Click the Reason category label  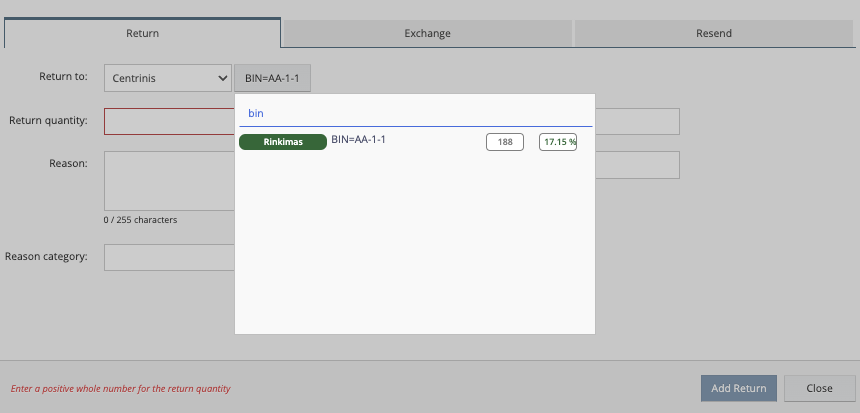46,256
